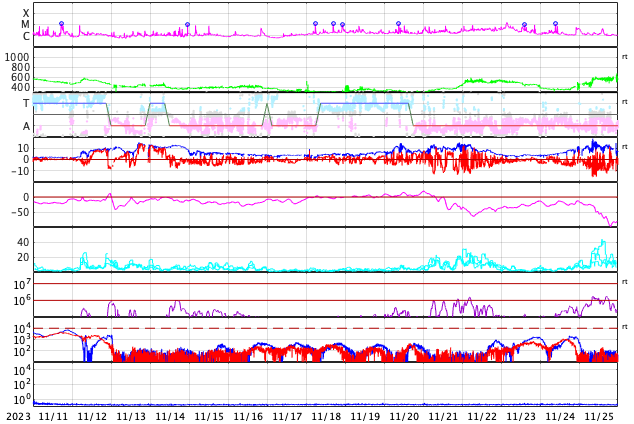Pick the "11/24" date label
This screenshot has width=634, height=424.
(560, 416)
